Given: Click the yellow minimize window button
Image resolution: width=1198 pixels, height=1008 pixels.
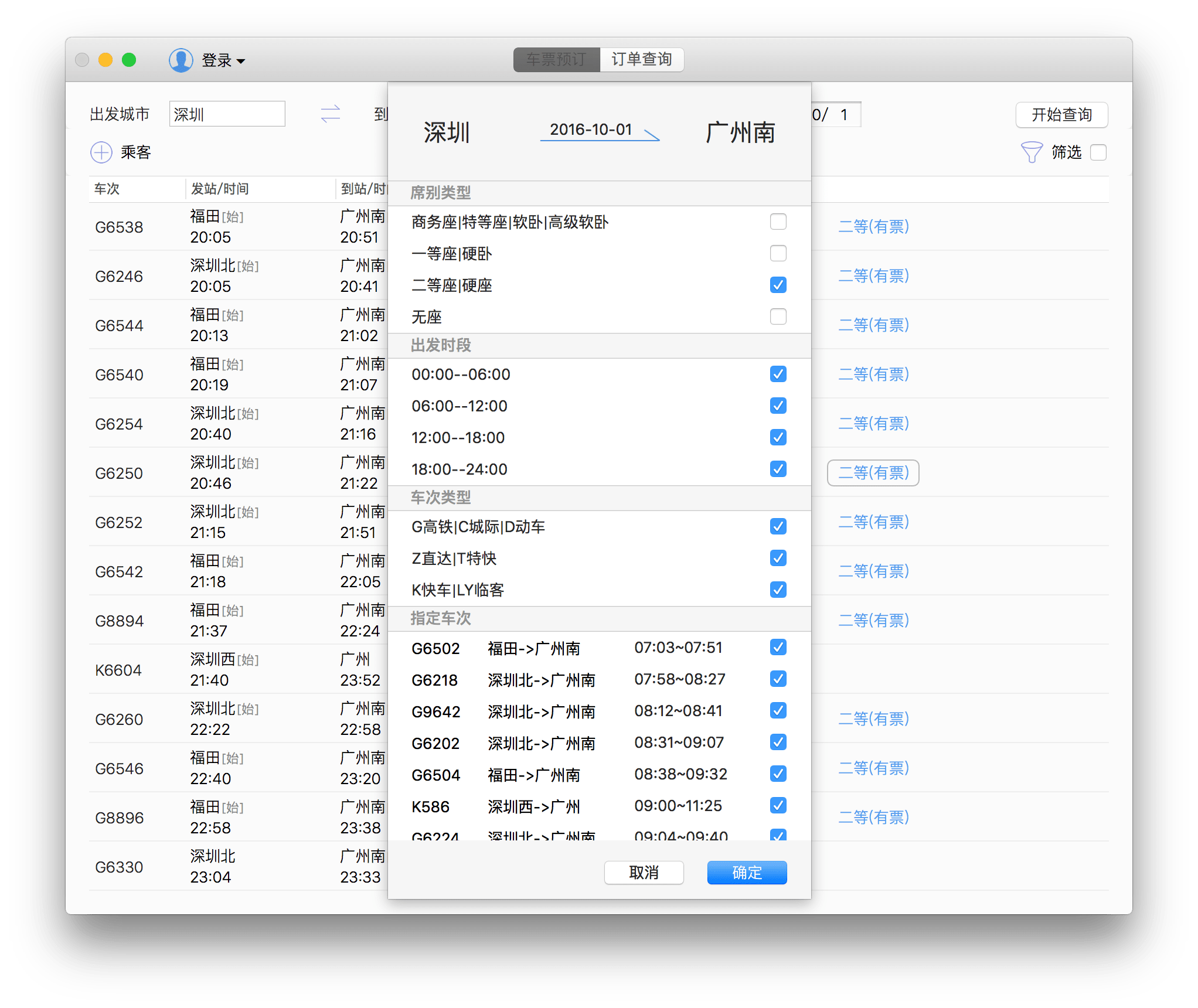Looking at the screenshot, I should click(105, 60).
